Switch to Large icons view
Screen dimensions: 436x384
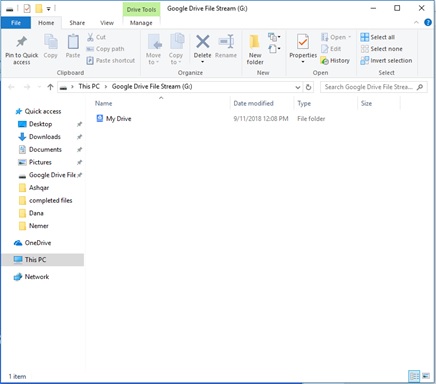(x=426, y=376)
